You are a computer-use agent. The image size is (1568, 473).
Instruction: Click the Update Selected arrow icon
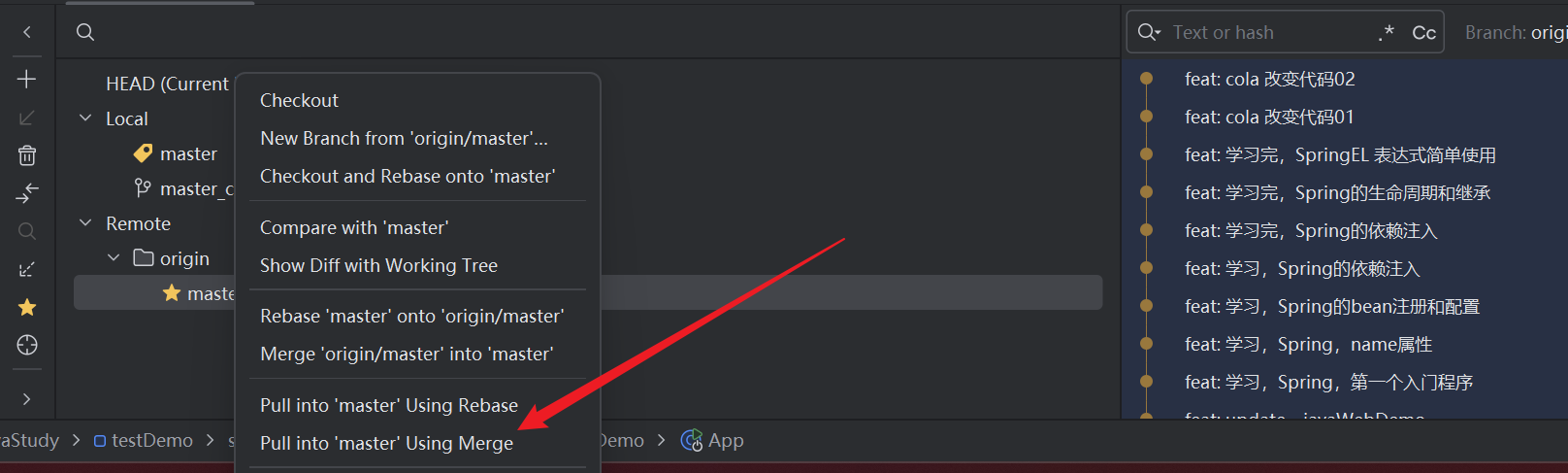tap(27, 118)
